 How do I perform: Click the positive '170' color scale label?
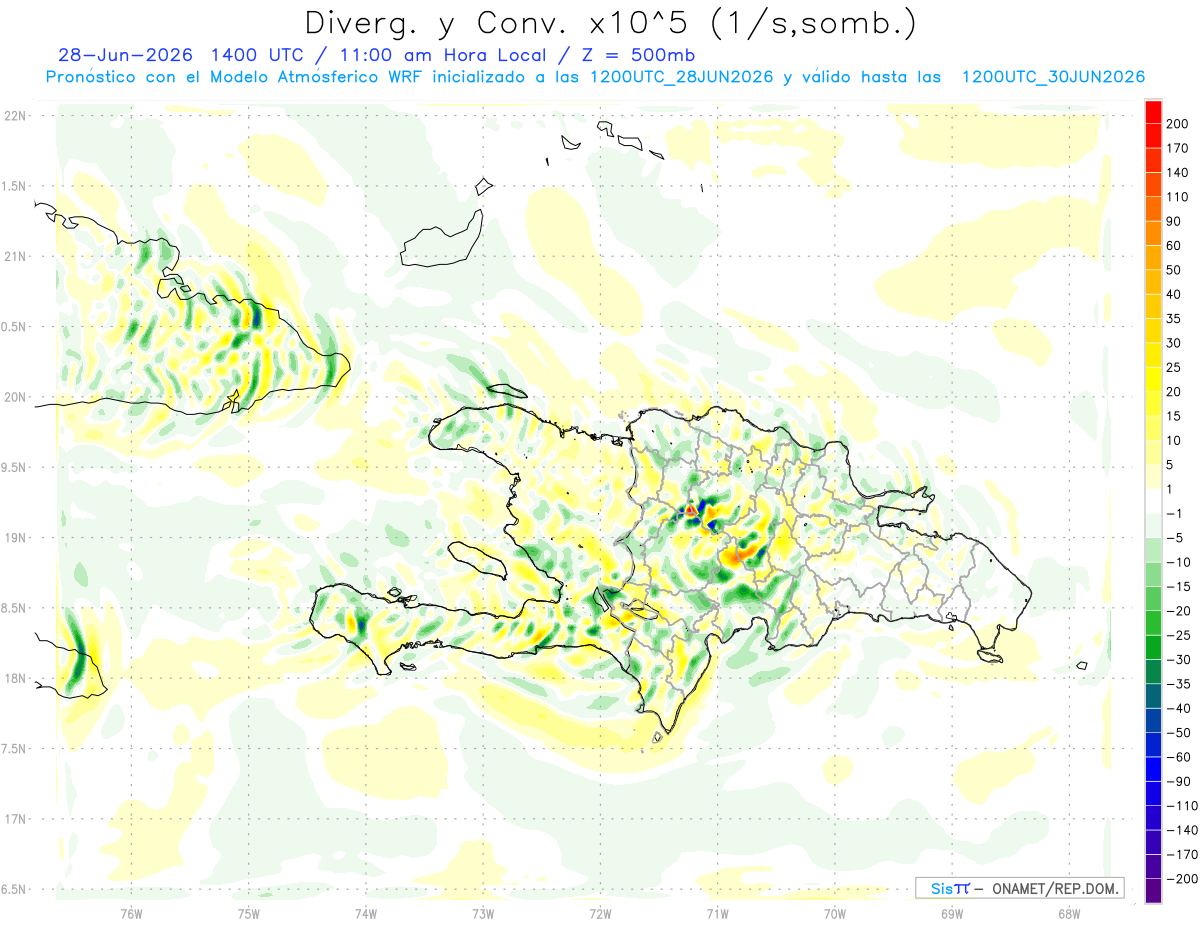pos(1179,148)
